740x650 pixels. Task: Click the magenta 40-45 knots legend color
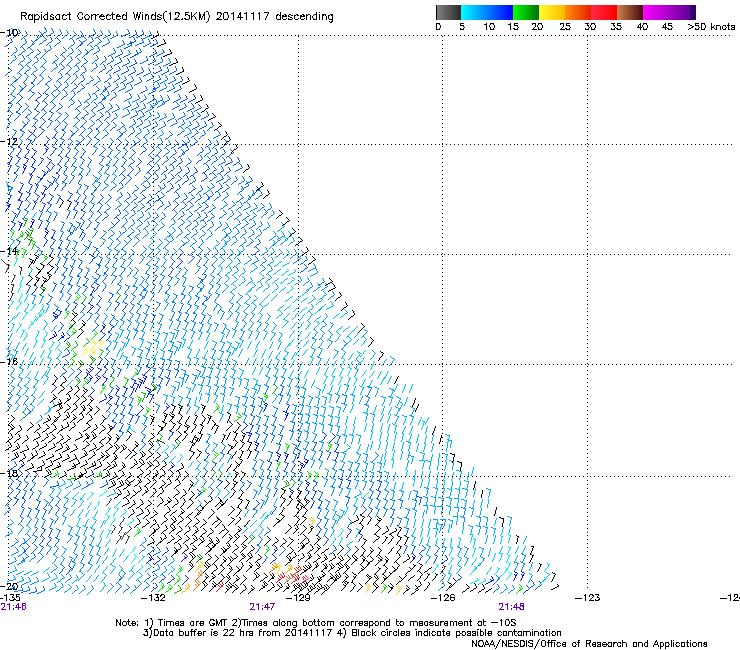point(656,12)
